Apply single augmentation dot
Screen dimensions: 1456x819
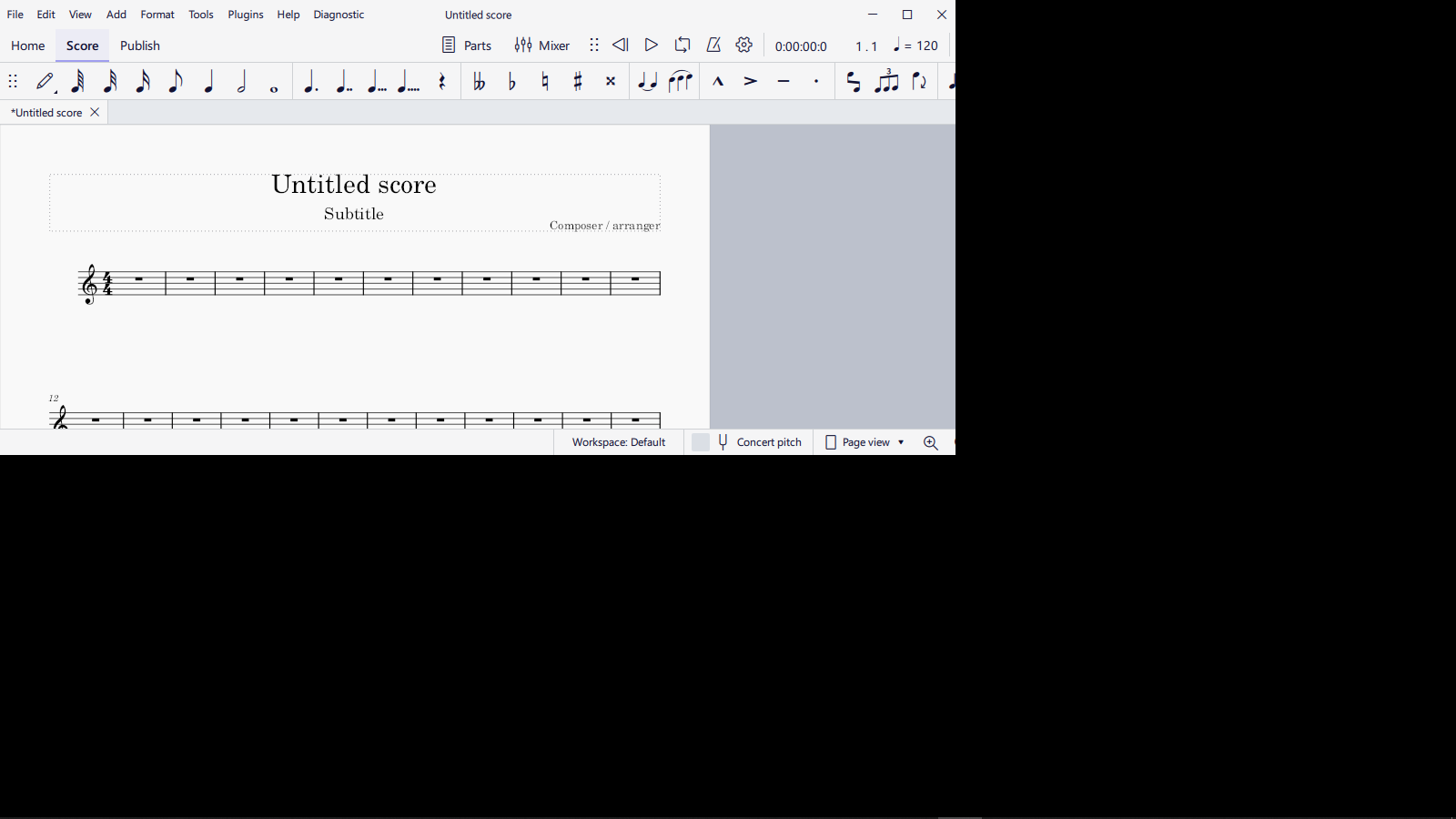point(311,82)
